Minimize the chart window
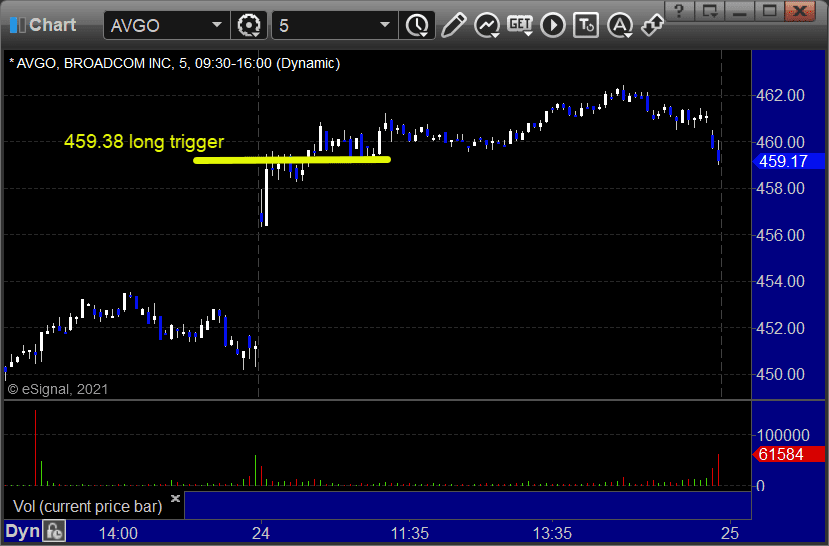 click(739, 11)
